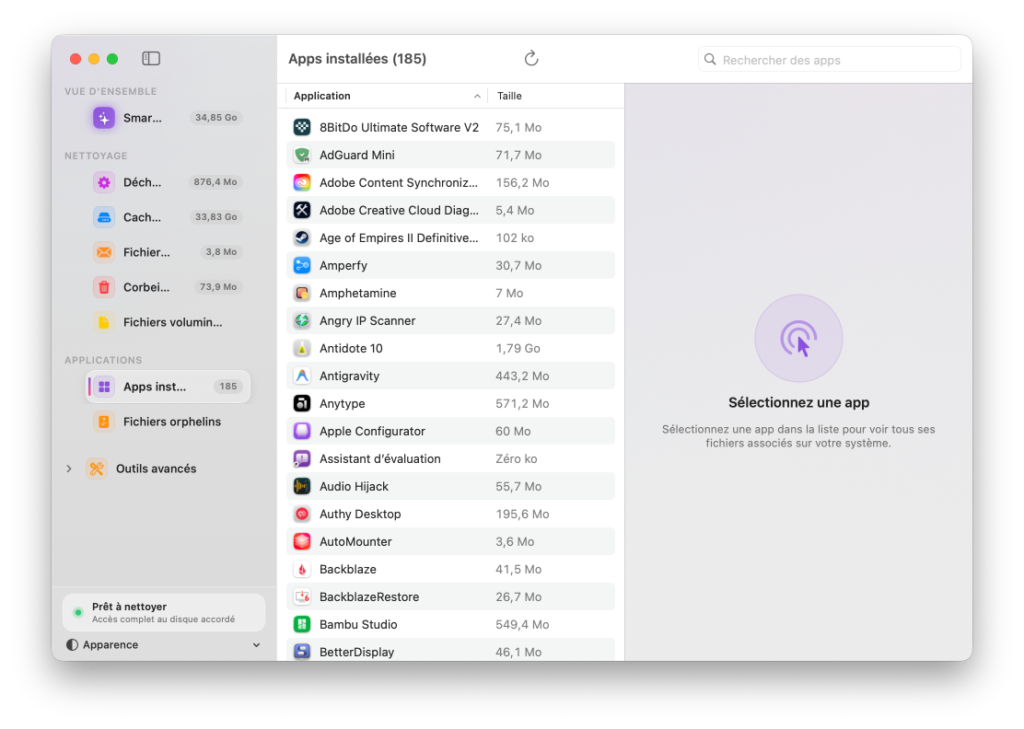Click the Fichiers orphelins icon

pos(104,422)
